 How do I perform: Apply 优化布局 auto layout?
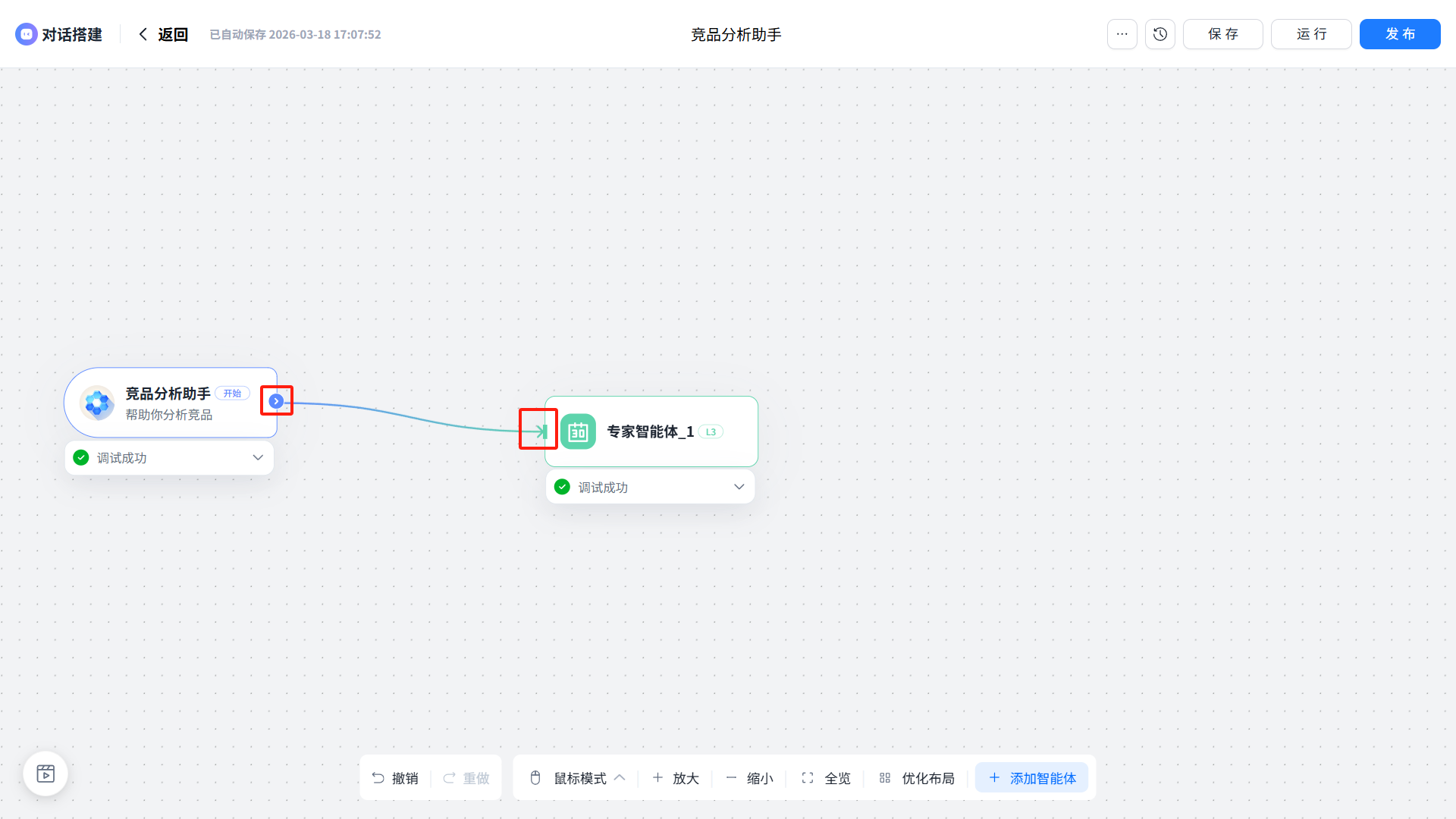click(918, 778)
